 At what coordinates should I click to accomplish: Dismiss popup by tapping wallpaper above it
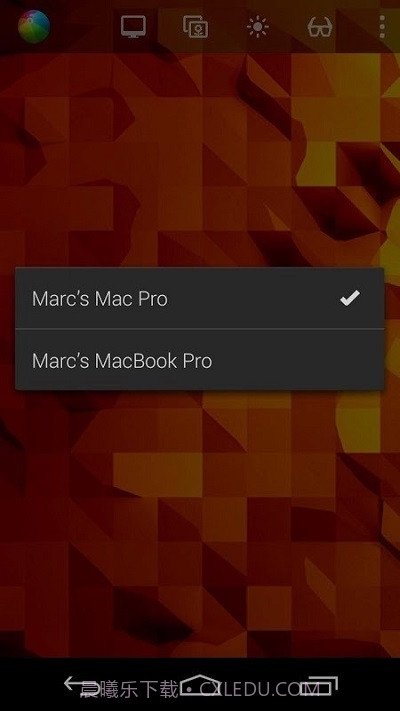tap(200, 159)
